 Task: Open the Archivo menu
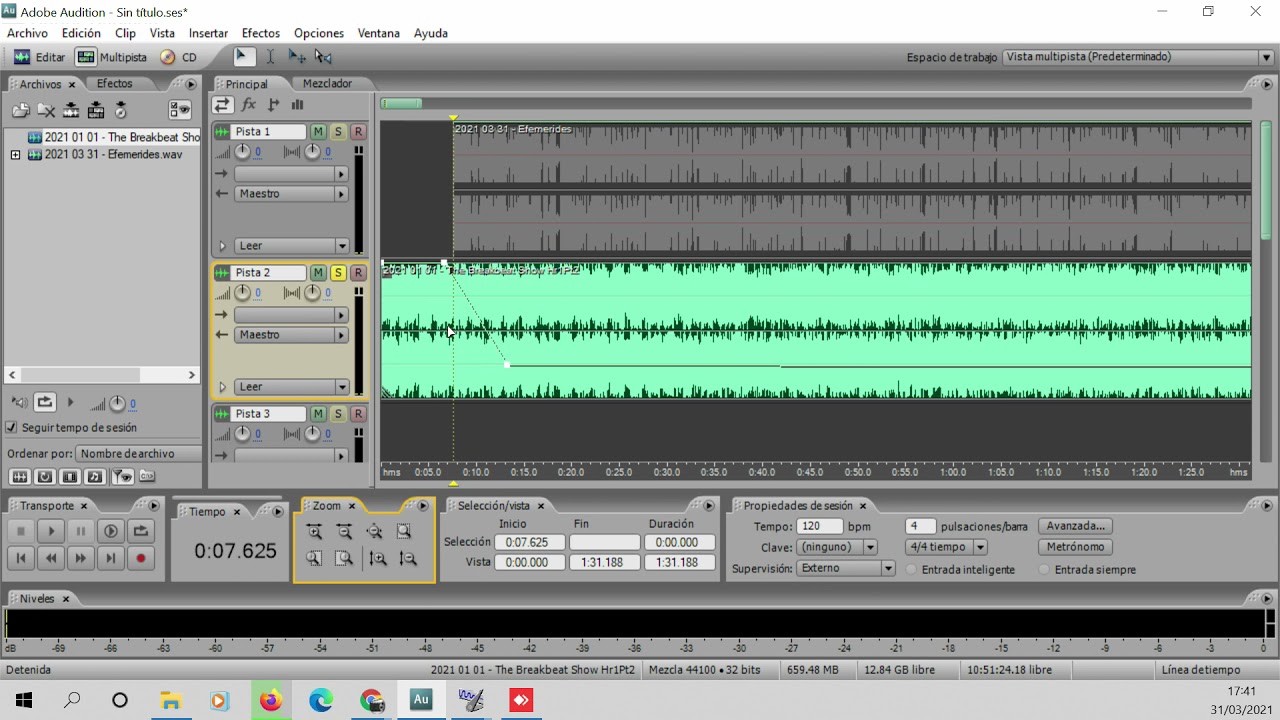click(x=27, y=33)
